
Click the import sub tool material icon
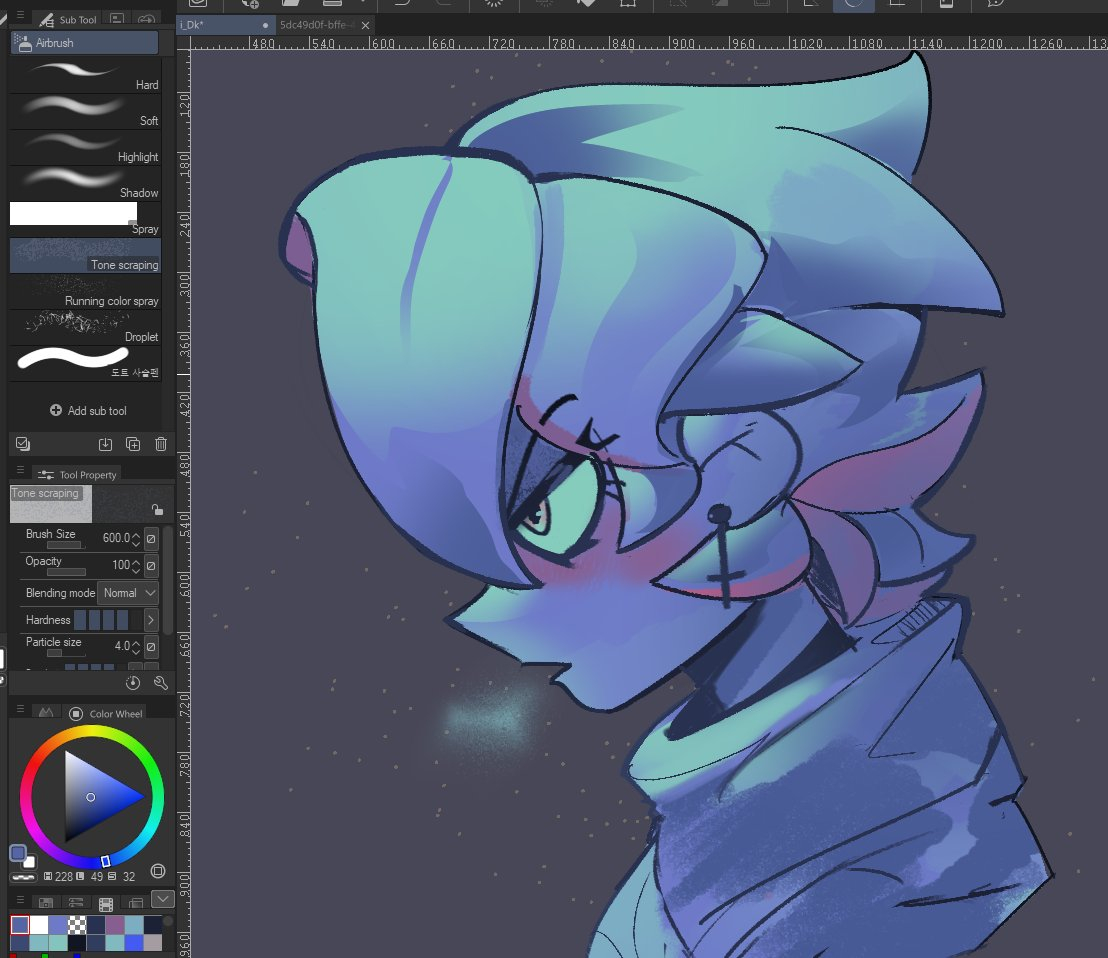[105, 445]
